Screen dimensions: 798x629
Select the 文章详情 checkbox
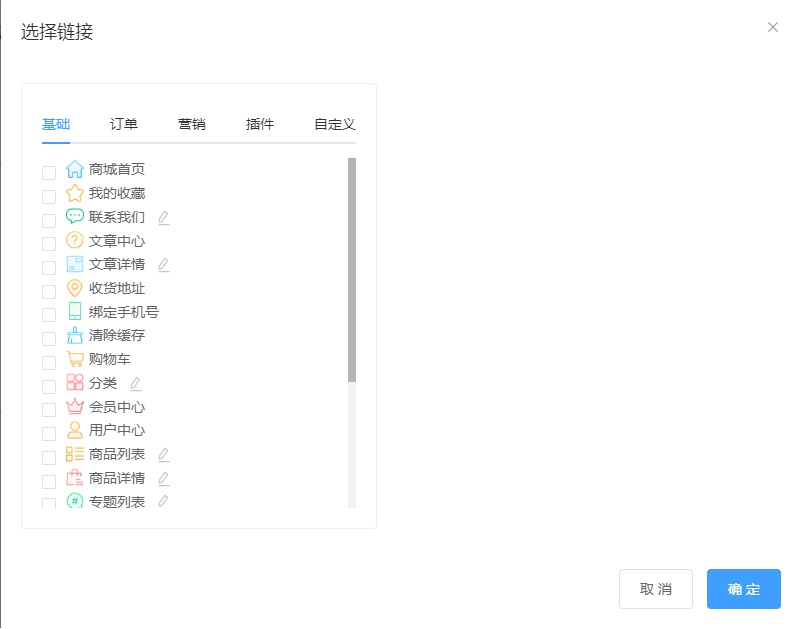click(49, 268)
